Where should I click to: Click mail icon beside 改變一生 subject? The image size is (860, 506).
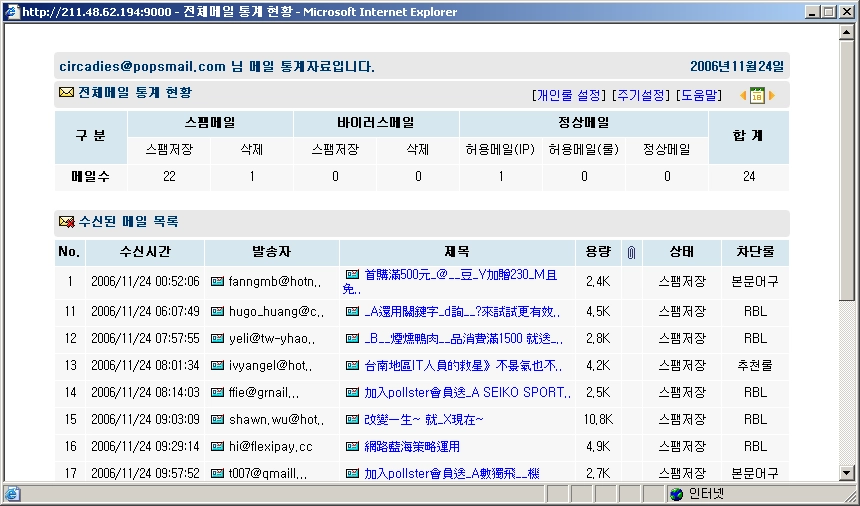pyautogui.click(x=353, y=419)
